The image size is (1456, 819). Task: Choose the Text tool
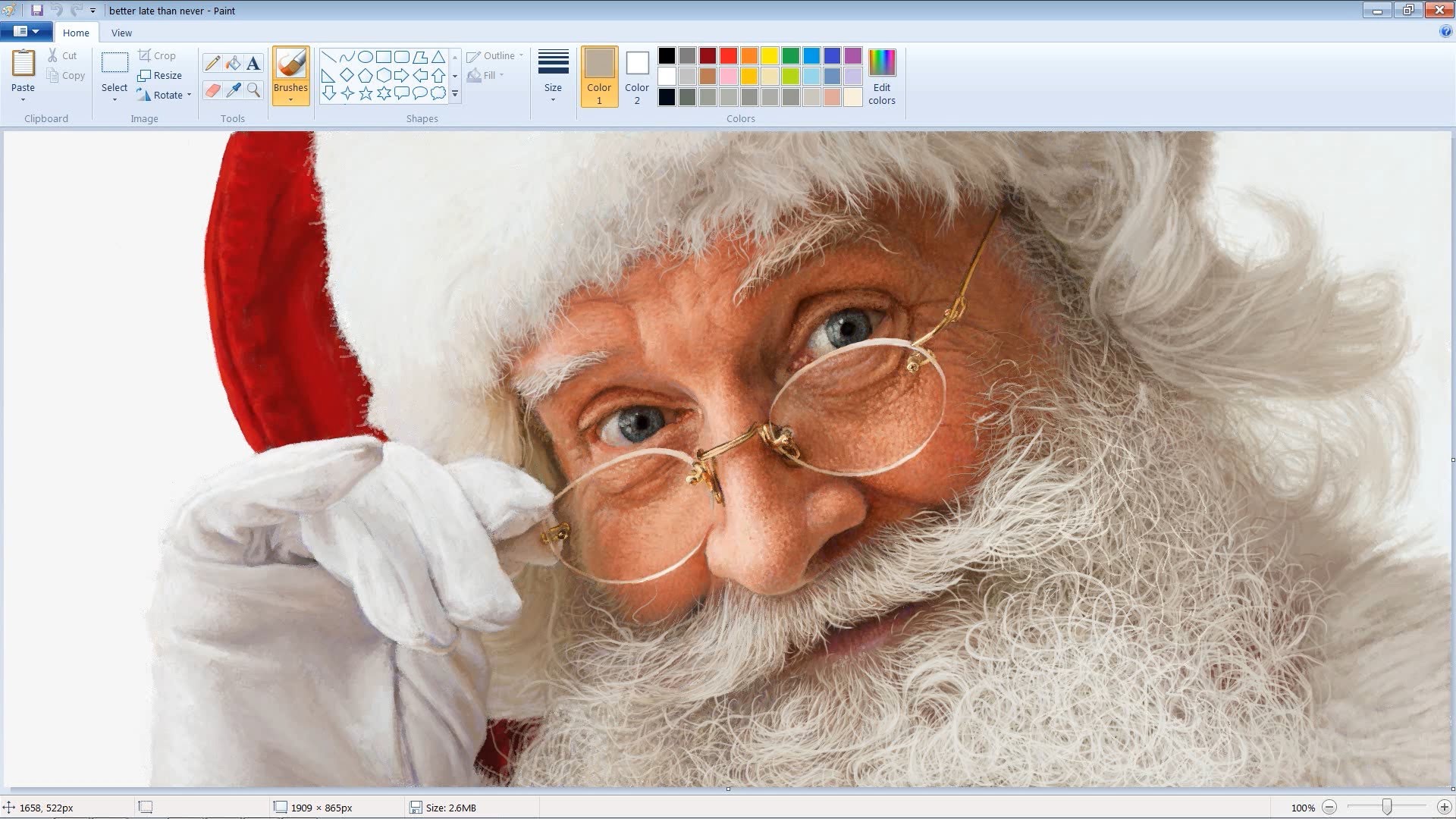253,63
